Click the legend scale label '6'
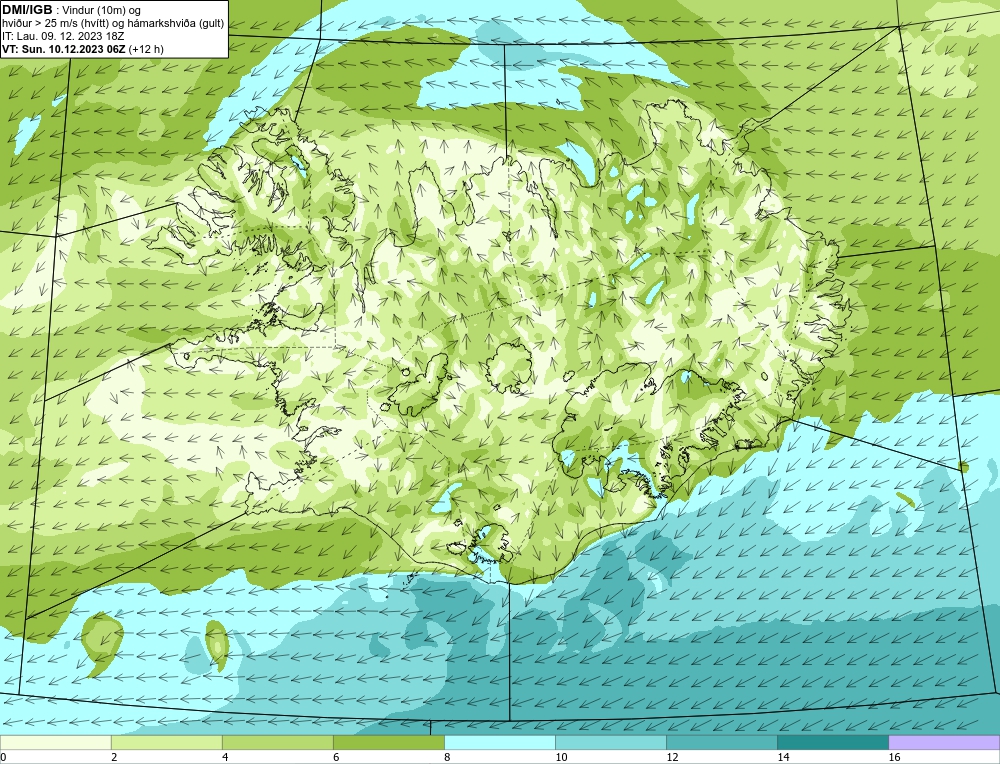This screenshot has height=764, width=1000. [335, 757]
